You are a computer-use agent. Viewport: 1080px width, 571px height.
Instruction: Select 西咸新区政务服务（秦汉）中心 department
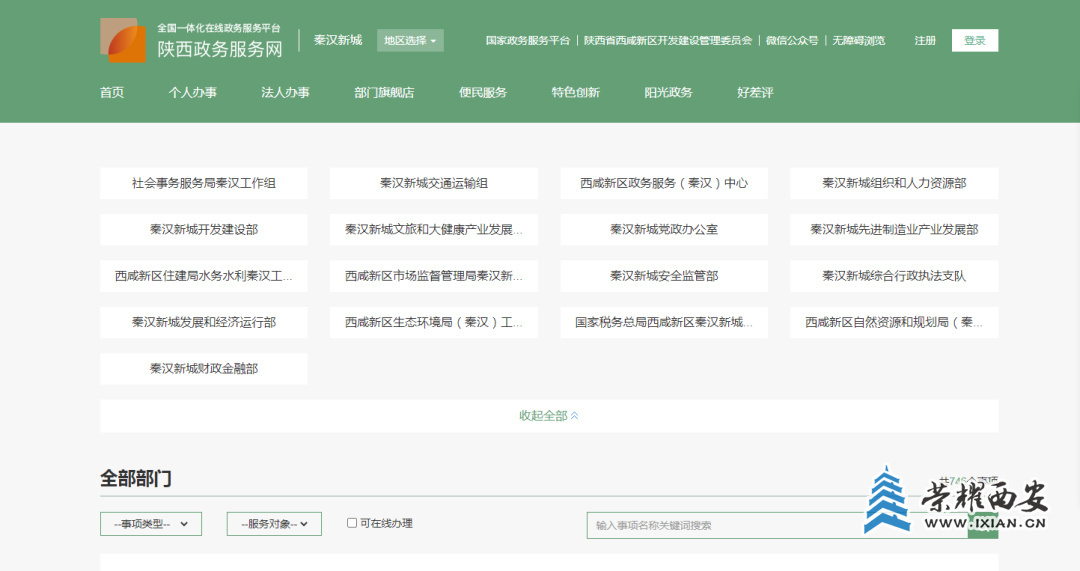[664, 183]
